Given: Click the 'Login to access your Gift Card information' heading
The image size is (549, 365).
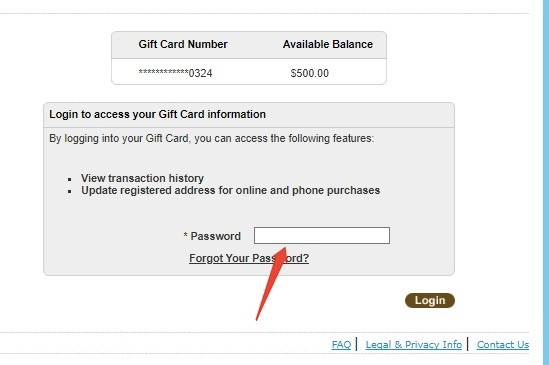Looking at the screenshot, I should click(x=157, y=115).
